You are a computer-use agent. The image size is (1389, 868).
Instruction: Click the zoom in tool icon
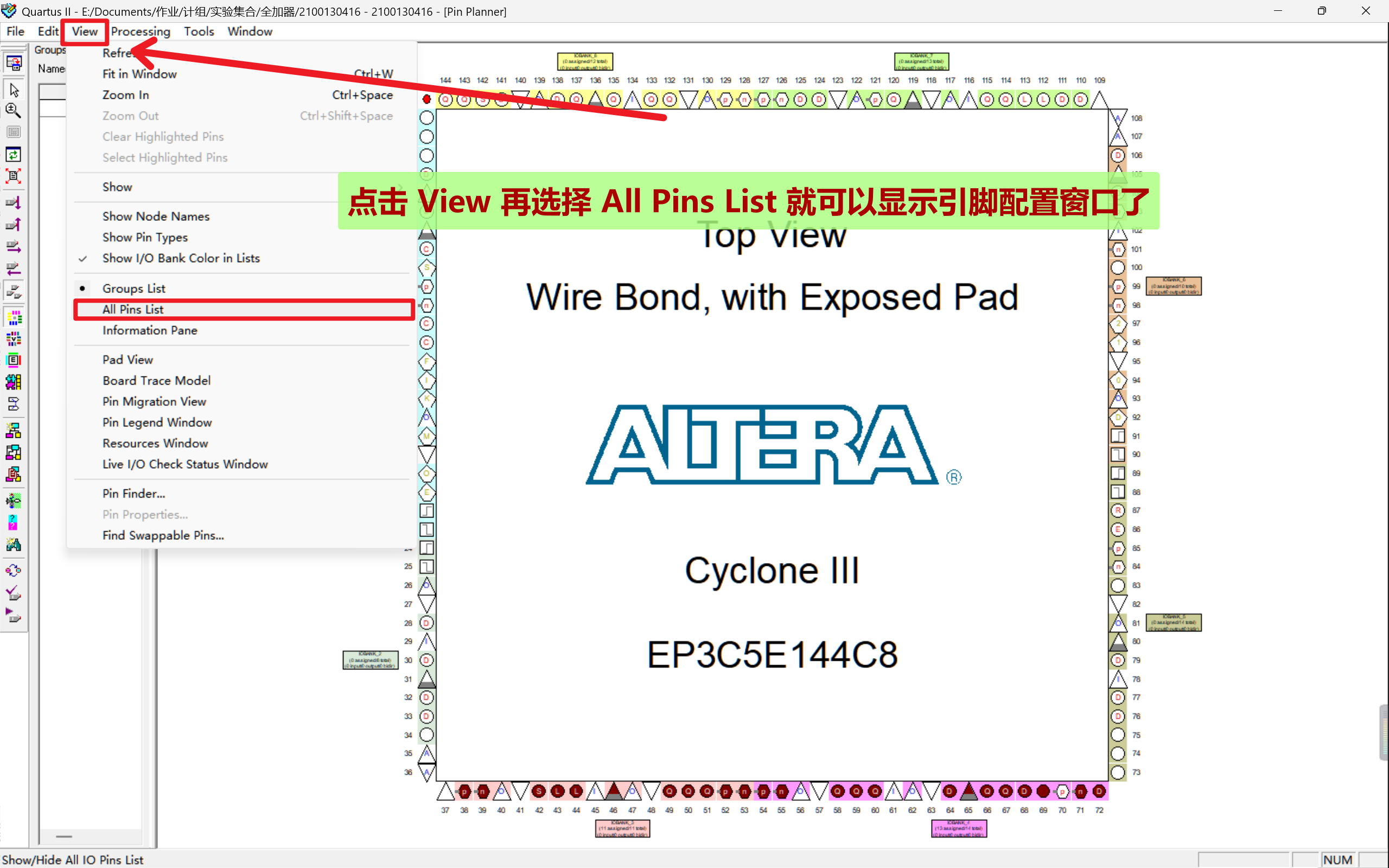point(14,111)
